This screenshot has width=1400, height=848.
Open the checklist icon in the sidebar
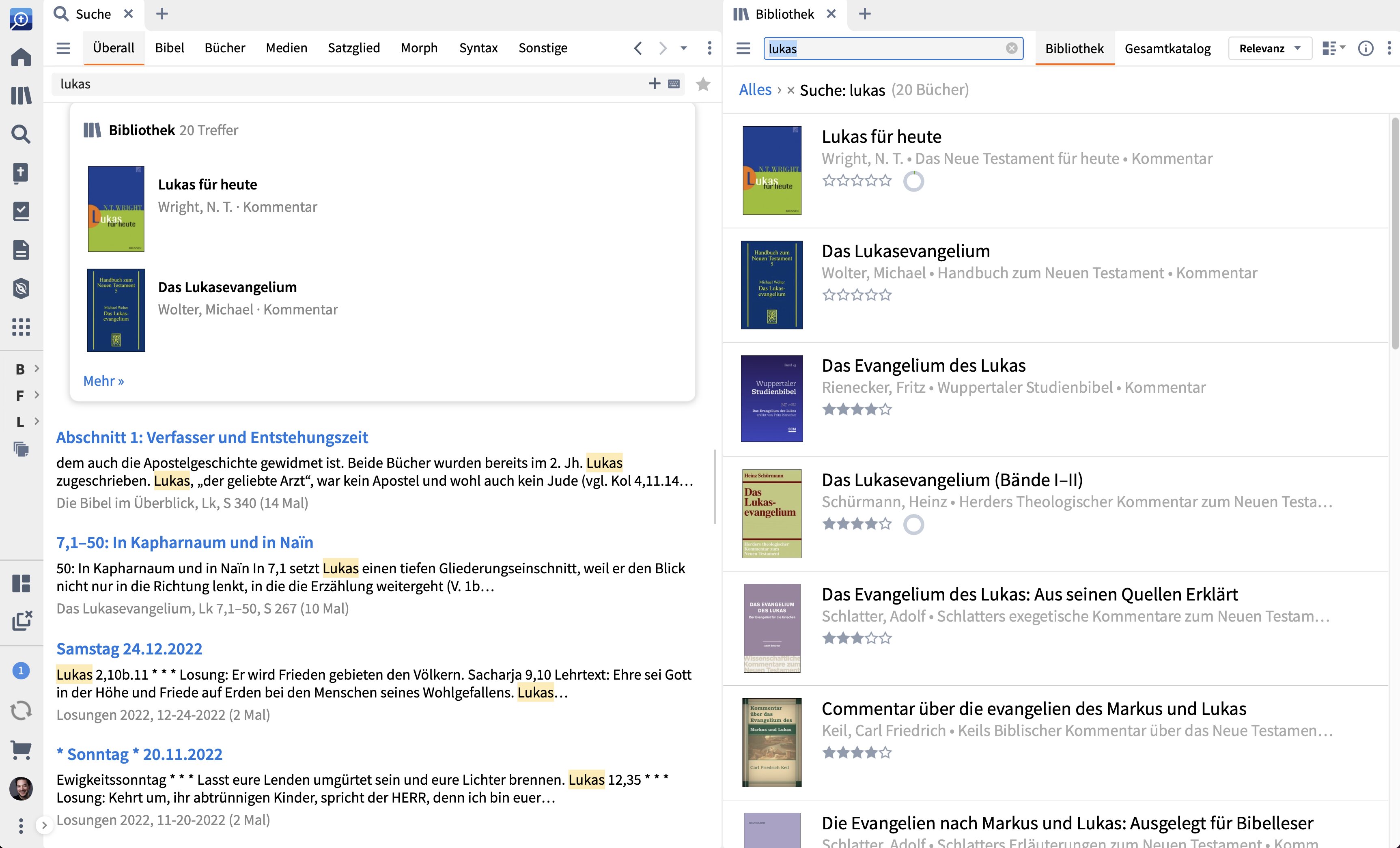[21, 211]
